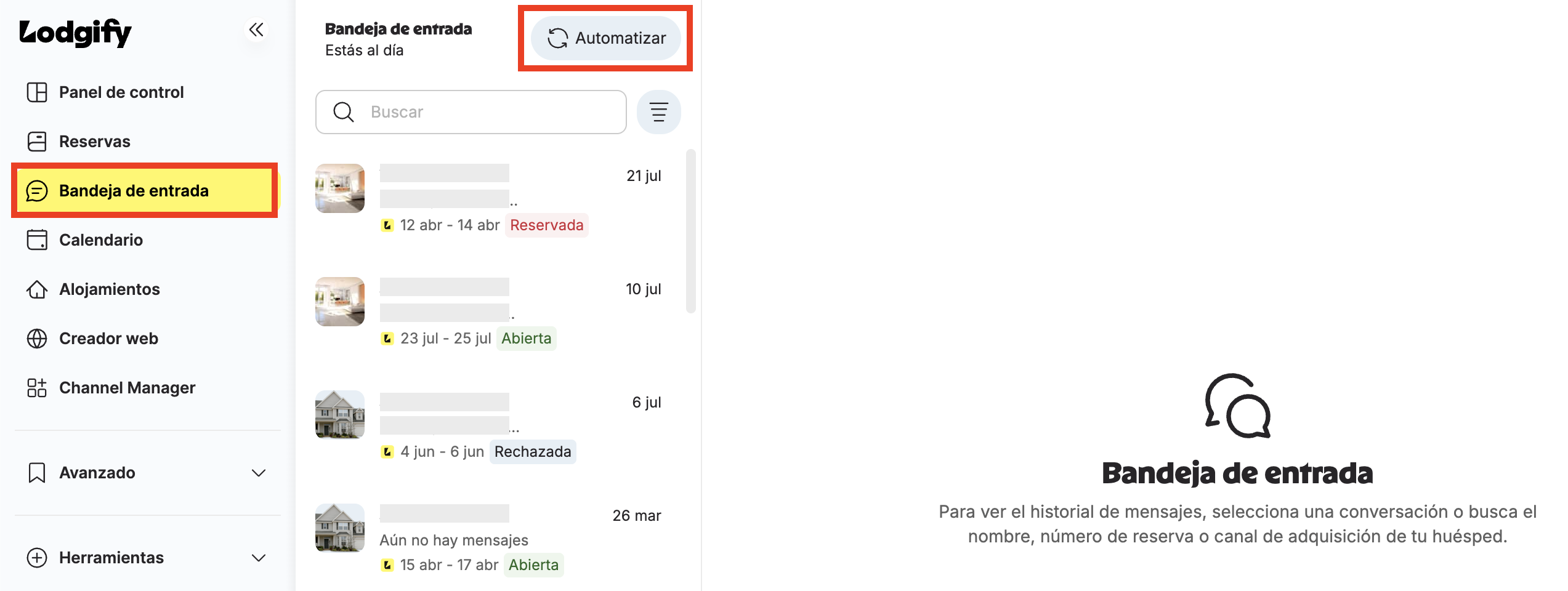Click the Buscar search input field
The width and height of the screenshot is (1568, 591).
(471, 112)
